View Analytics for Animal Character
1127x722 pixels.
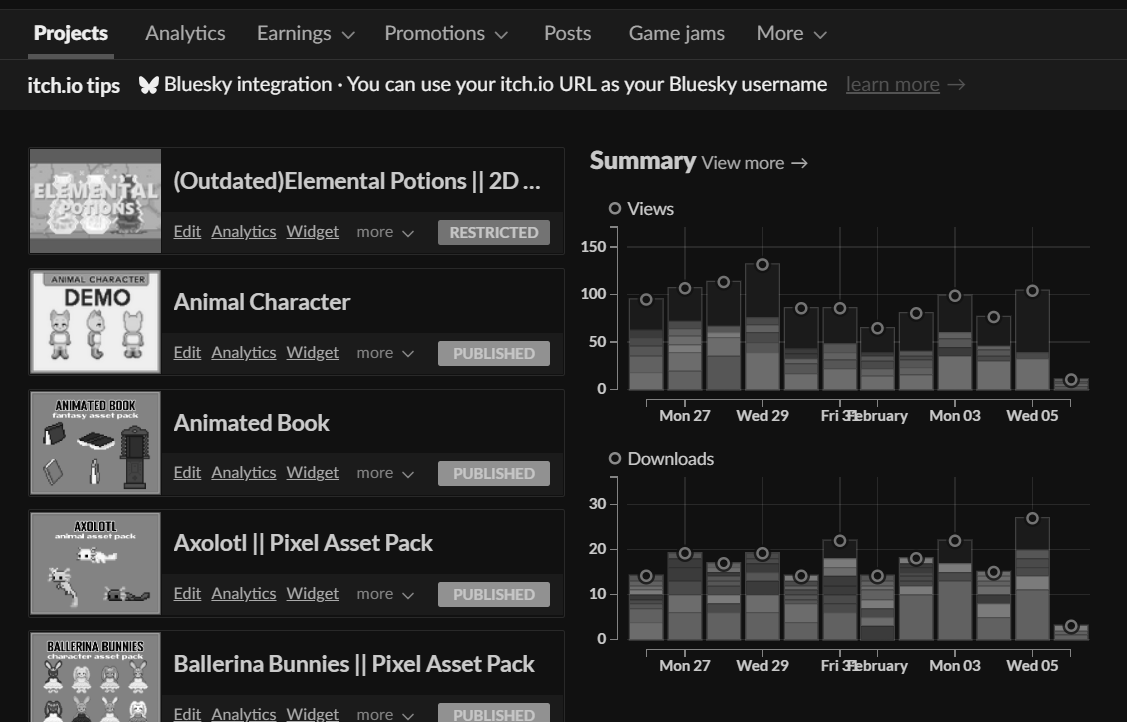click(244, 352)
